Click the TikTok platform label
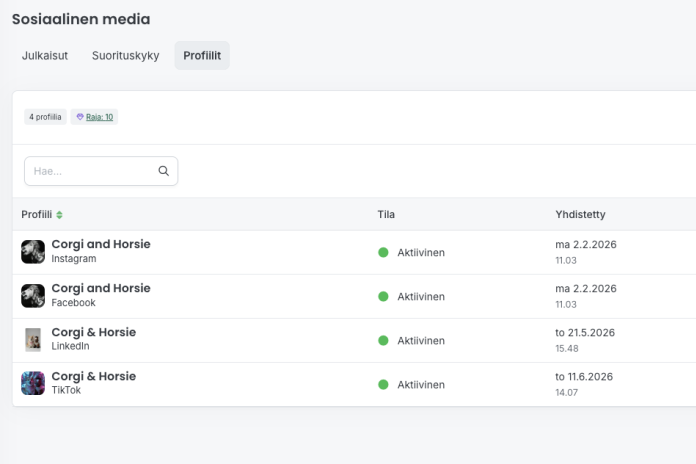This screenshot has height=464, width=696. coord(66,390)
